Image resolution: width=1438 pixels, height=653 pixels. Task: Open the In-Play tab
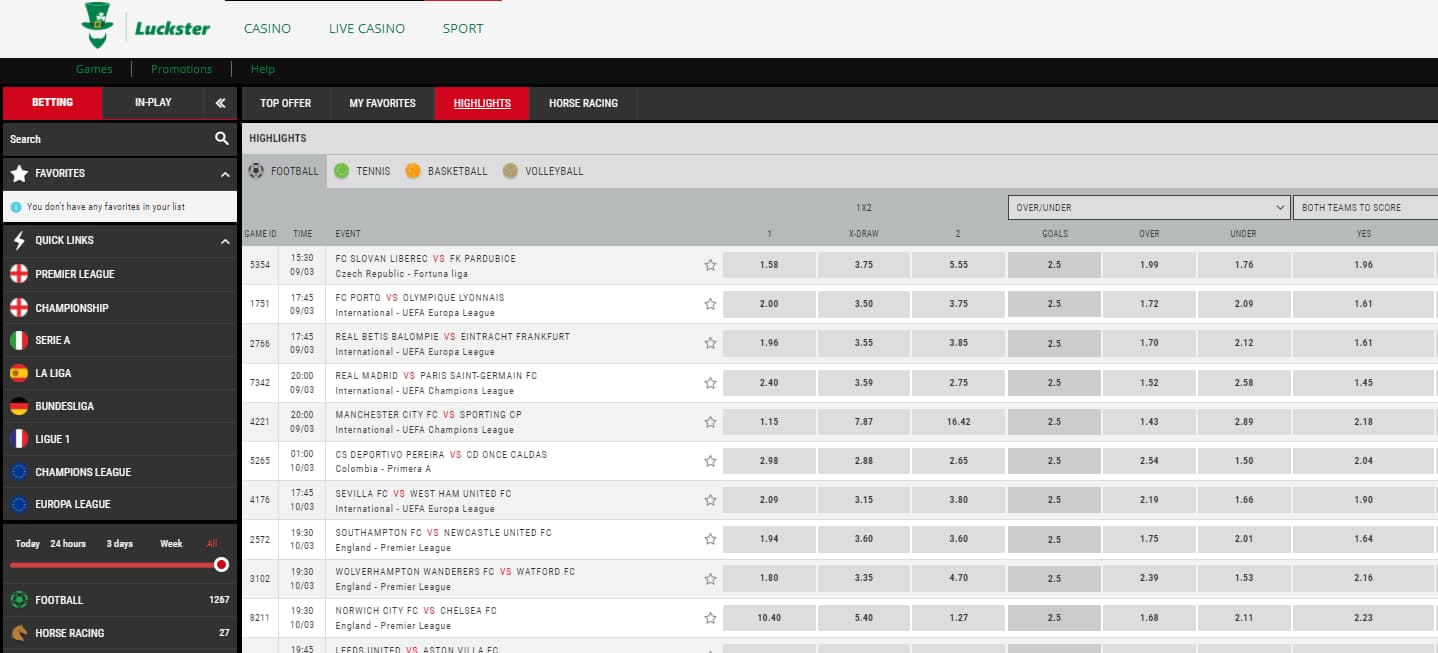point(153,102)
